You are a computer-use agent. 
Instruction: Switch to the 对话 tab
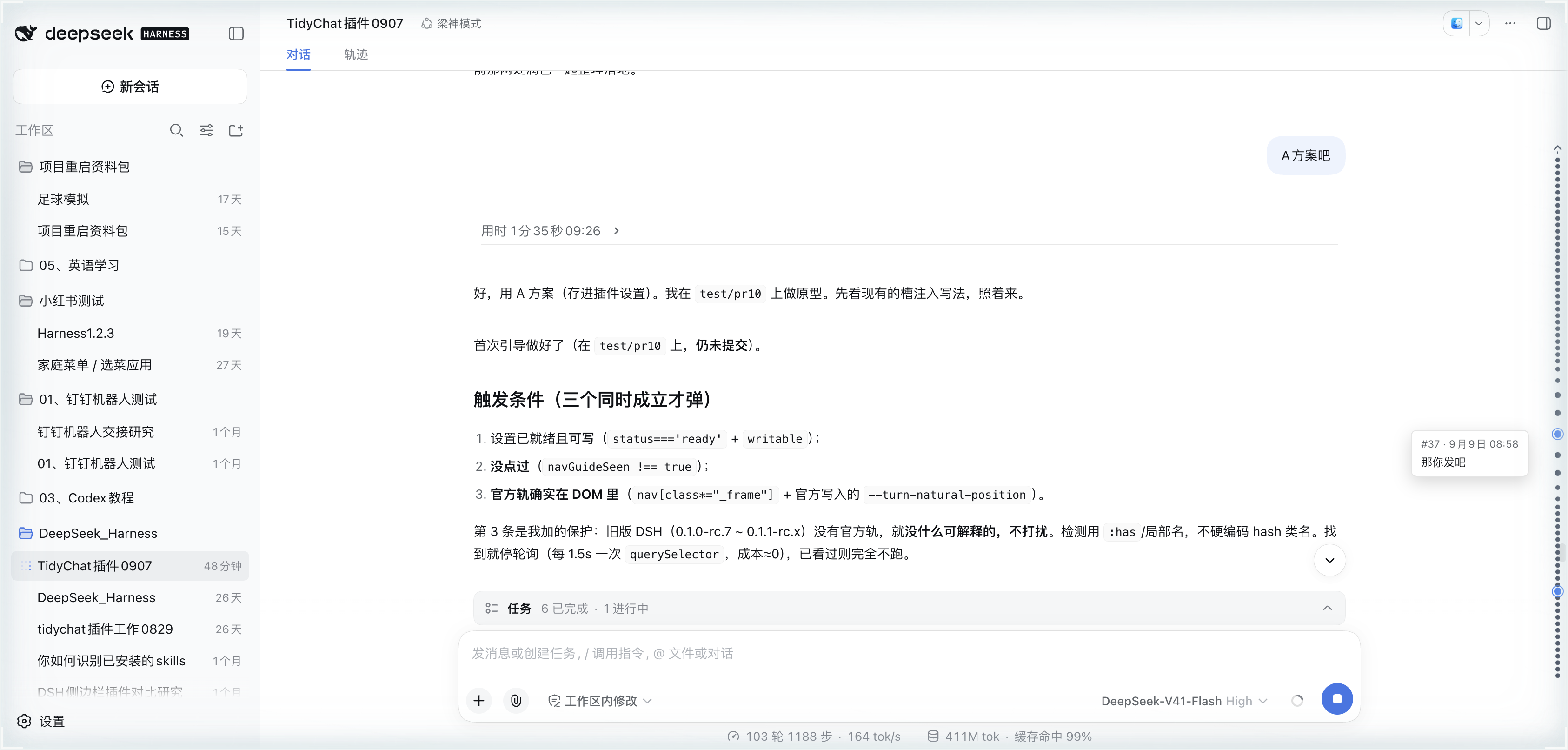pos(298,54)
